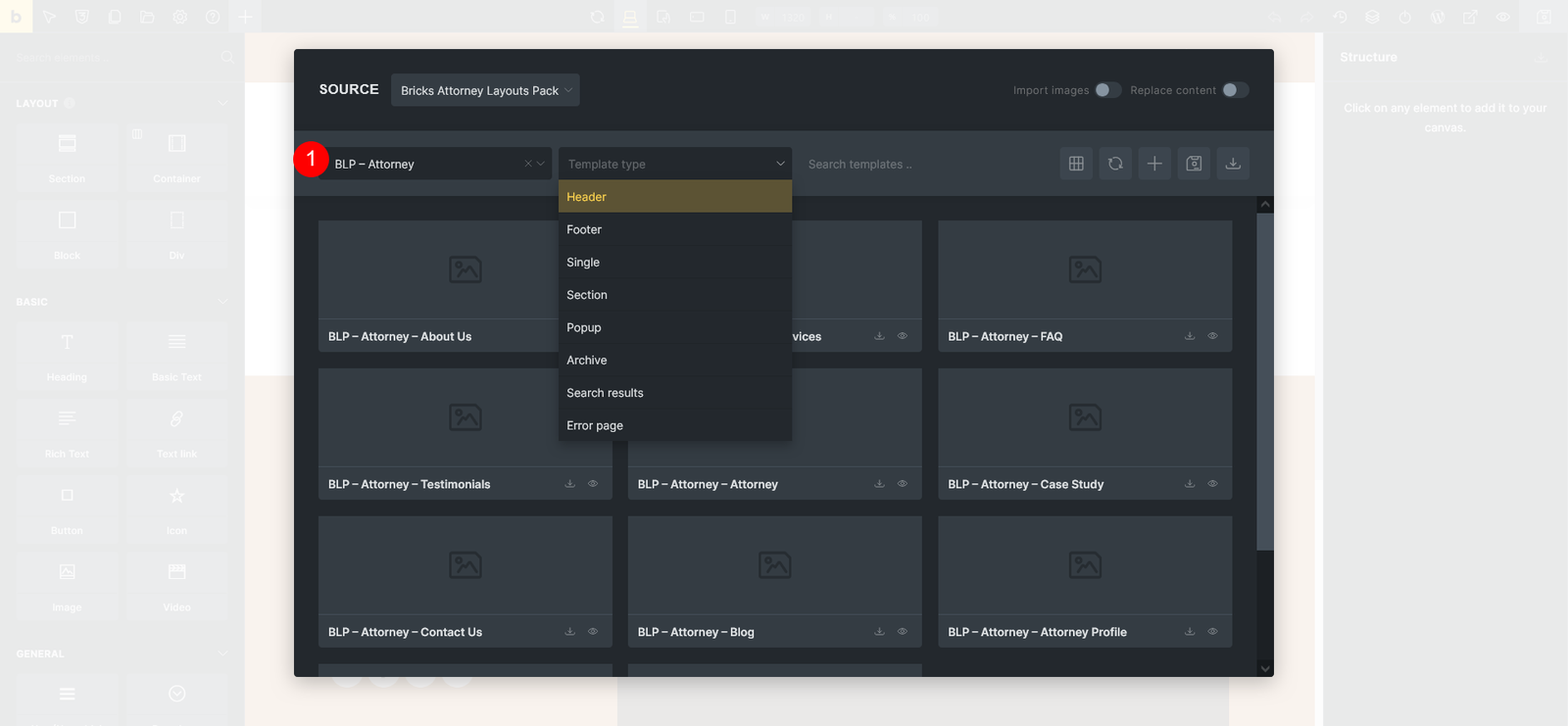Insert the BLP – Attorney – FAQ template
Image resolution: width=1568 pixels, height=726 pixels.
[x=1190, y=336]
